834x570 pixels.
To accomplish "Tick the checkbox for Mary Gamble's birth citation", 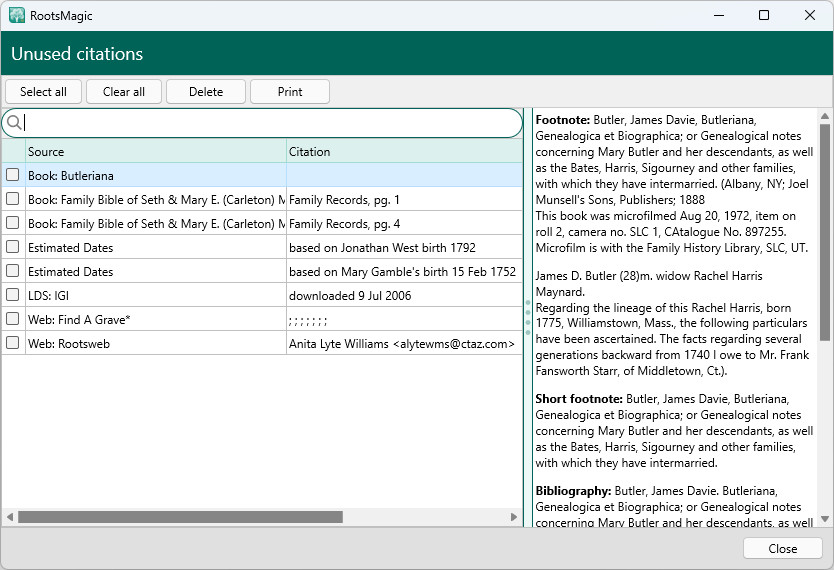I will 13,271.
